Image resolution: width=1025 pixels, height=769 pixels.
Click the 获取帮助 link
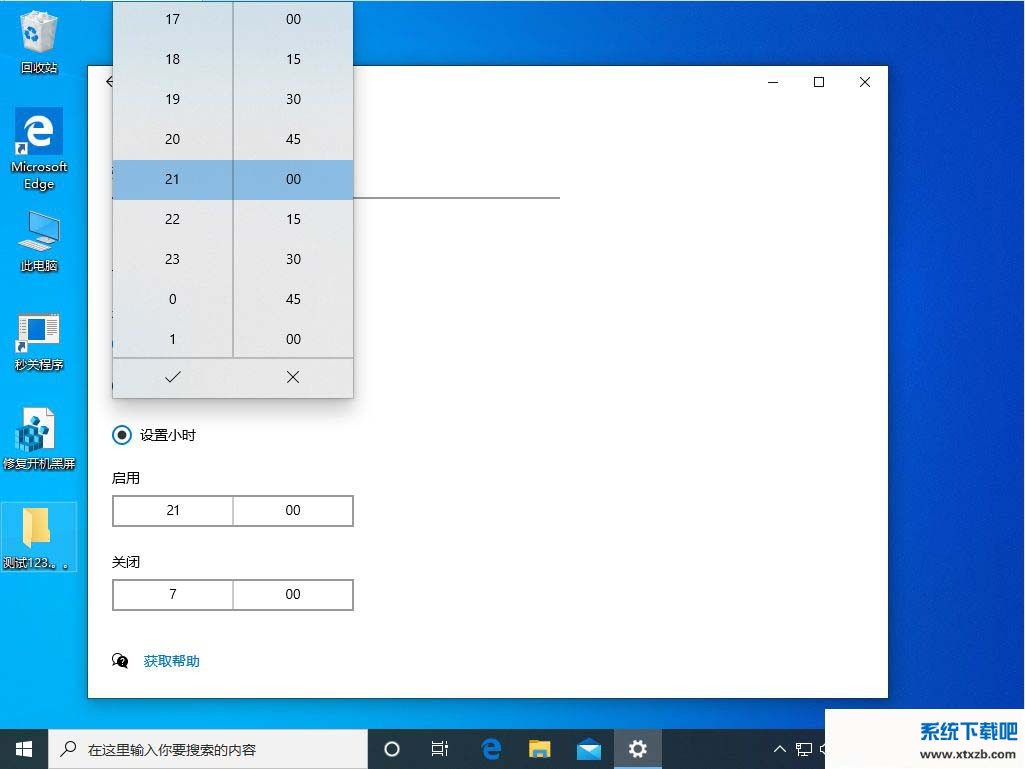coord(171,661)
